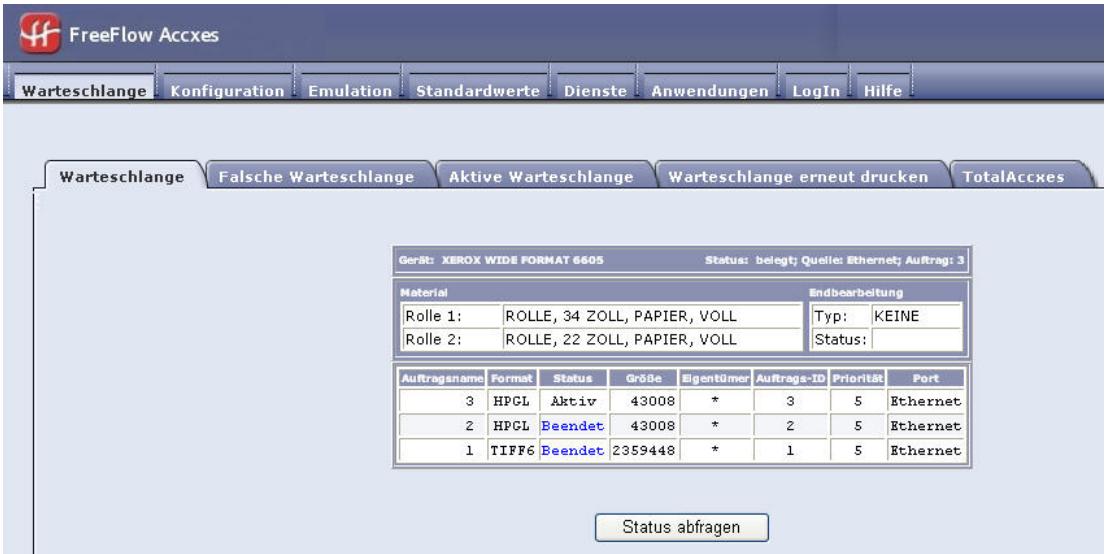1106x554 pixels.
Task: Click the KEINE finishing type value
Action: pyautogui.click(x=897, y=316)
